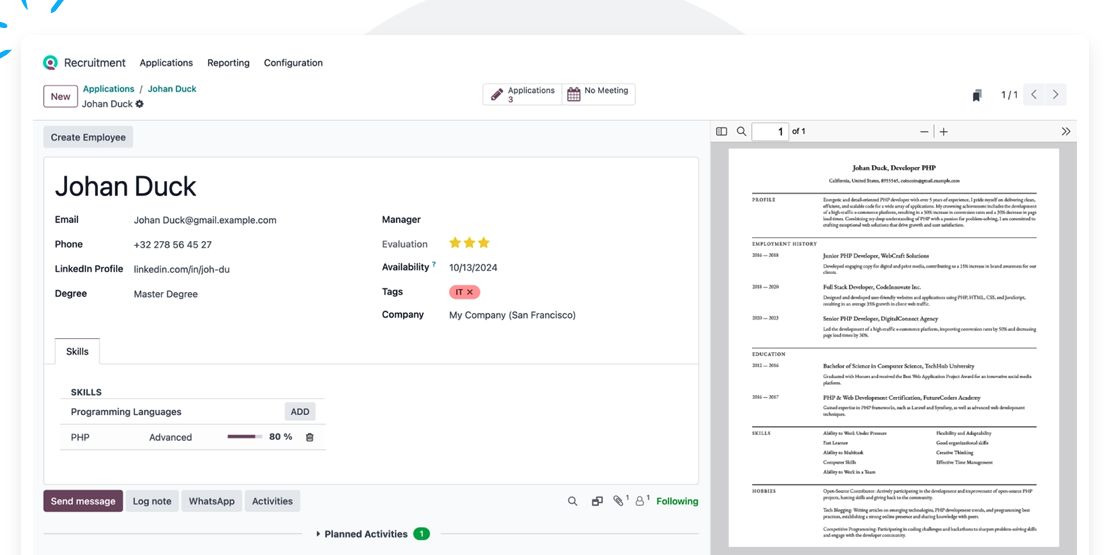
Task: Click the 80 % skill value
Action: (281, 436)
